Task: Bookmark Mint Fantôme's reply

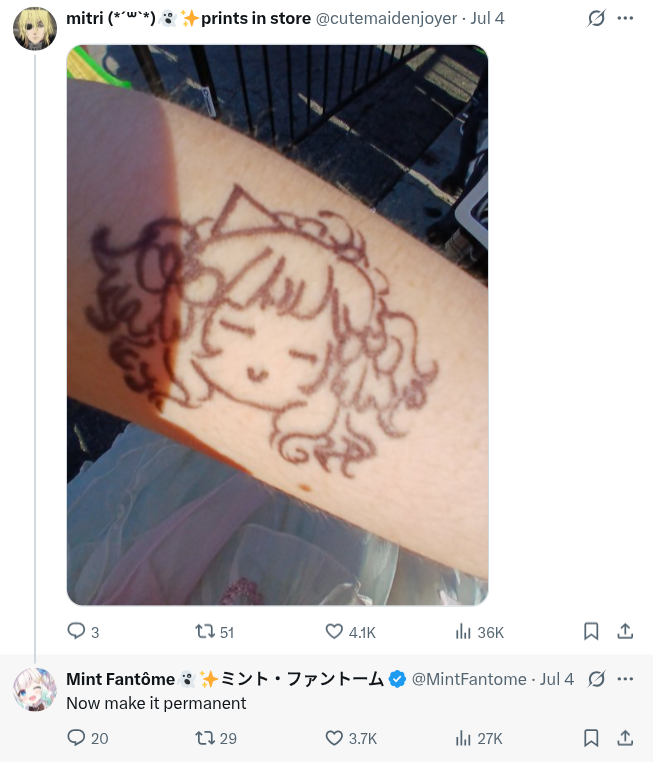Action: coord(591,738)
